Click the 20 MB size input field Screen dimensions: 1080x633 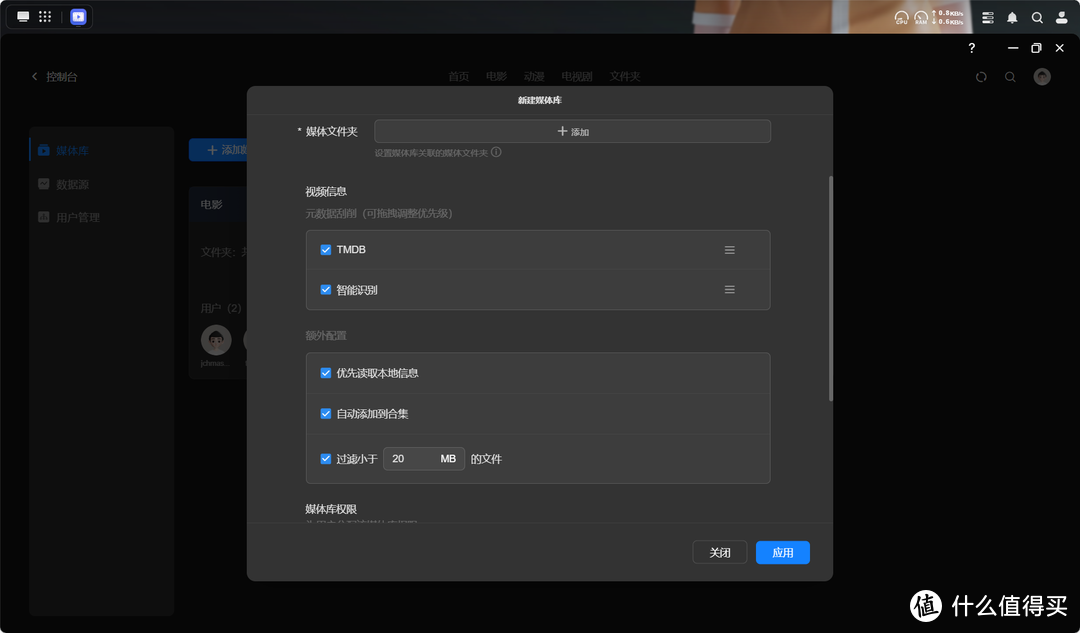click(x=410, y=459)
